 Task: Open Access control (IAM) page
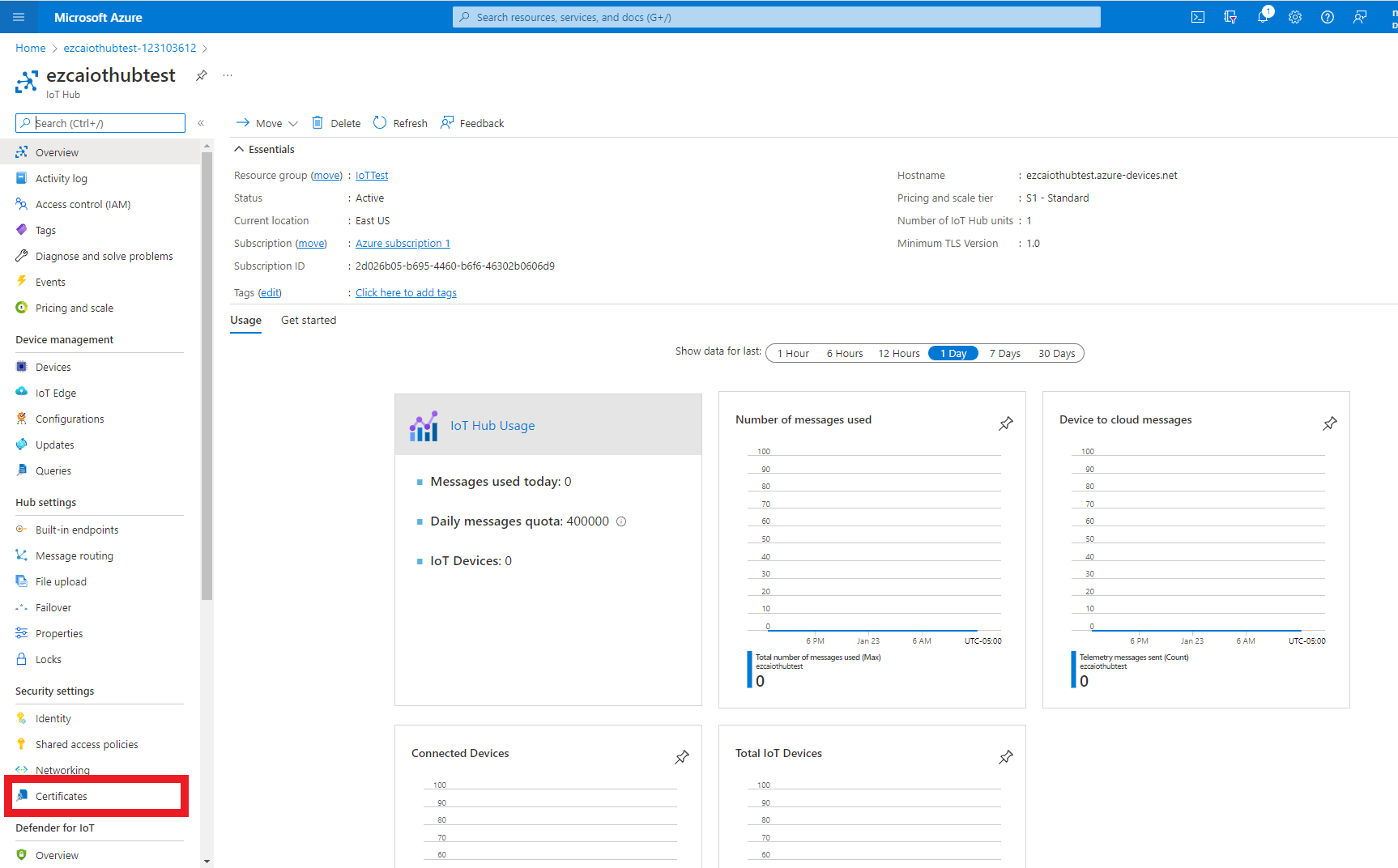point(83,204)
